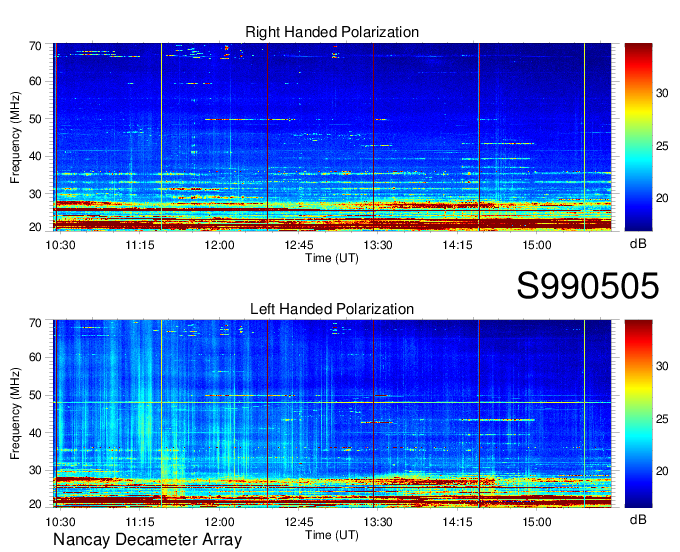
Task: Click the 12:00 time tick under Left Handed plot
Action: click(219, 522)
